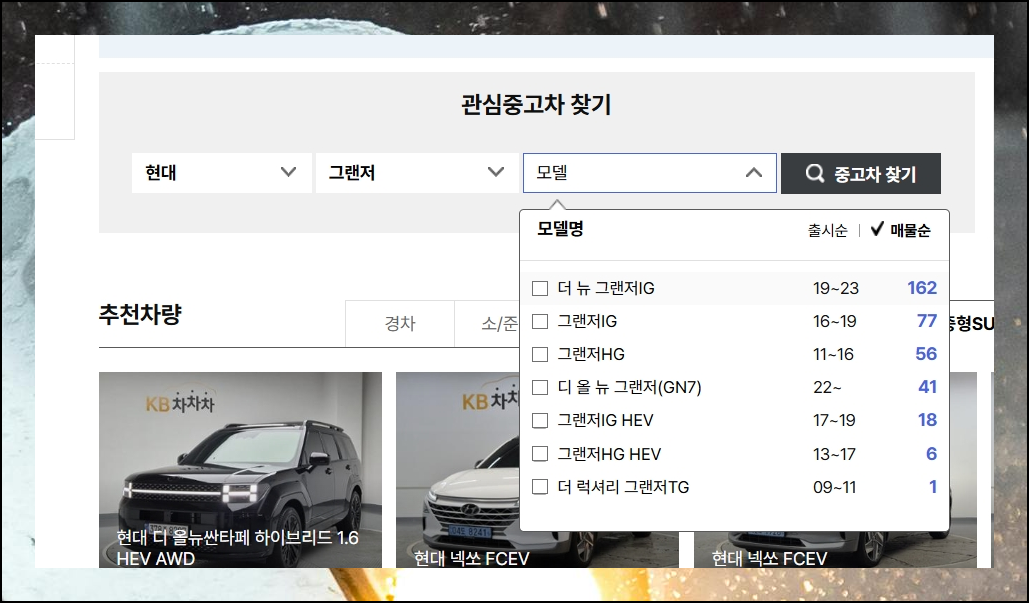Switch to the 경차 tab
Viewport: 1029px width, 603px height.
[x=400, y=323]
